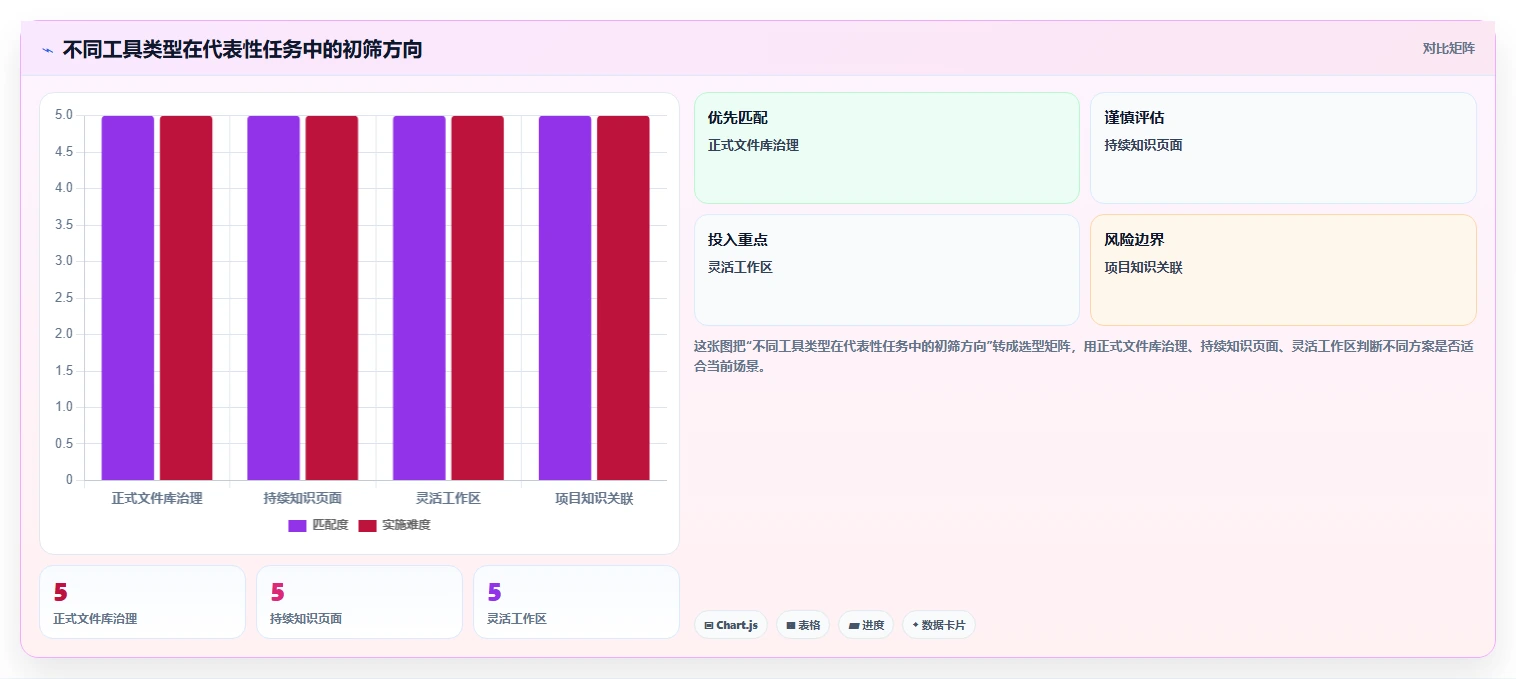Select the Chart.js tag chip
Image resolution: width=1516 pixels, height=679 pixels.
(x=731, y=625)
